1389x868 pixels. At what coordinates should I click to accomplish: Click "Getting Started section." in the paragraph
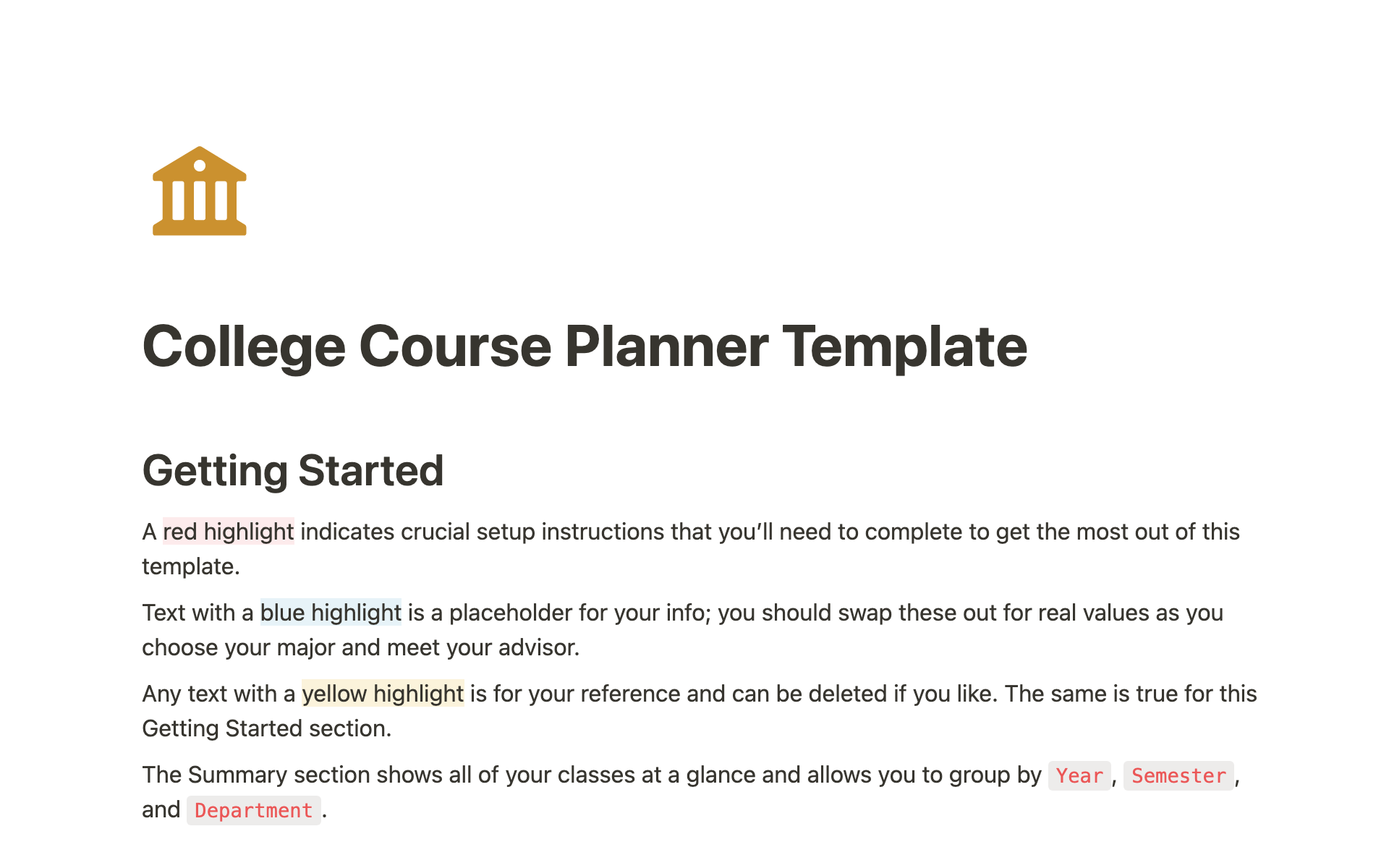click(266, 728)
